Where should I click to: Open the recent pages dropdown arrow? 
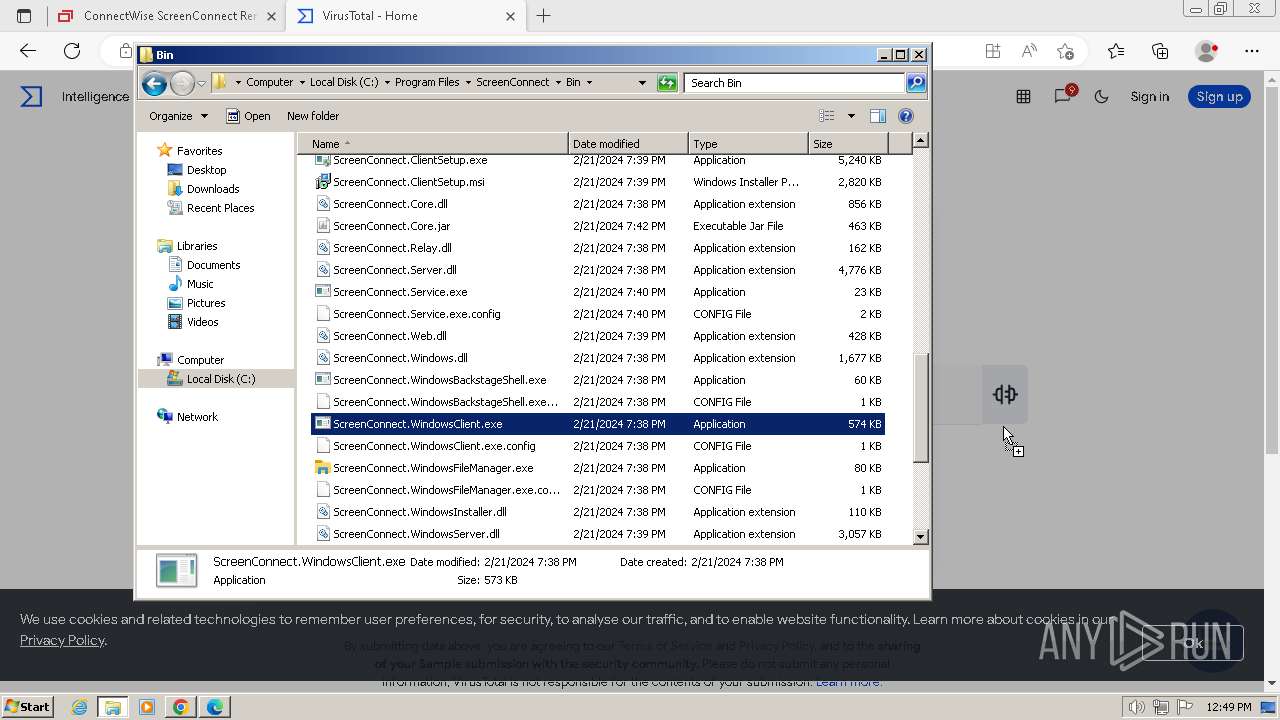pos(201,83)
